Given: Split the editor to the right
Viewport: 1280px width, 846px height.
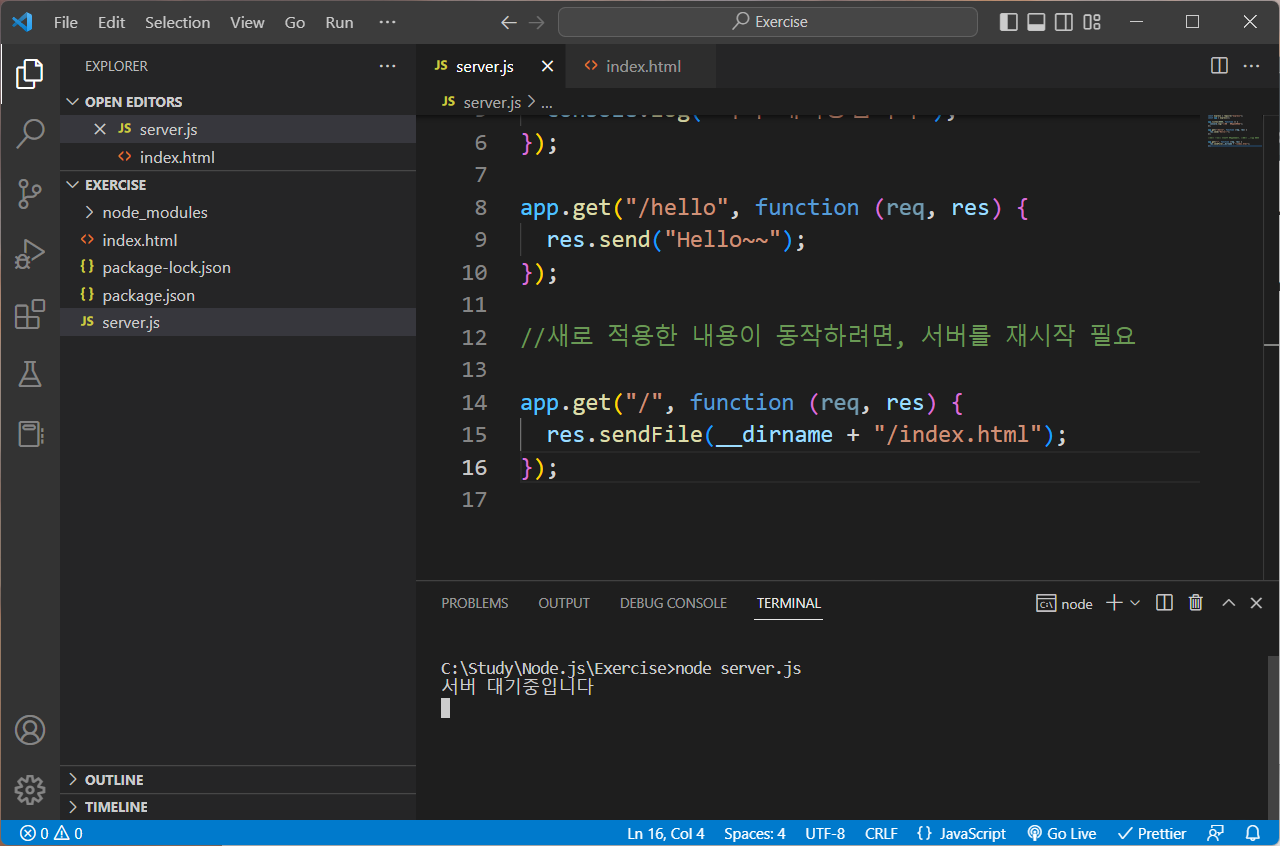Looking at the screenshot, I should pyautogui.click(x=1219, y=66).
